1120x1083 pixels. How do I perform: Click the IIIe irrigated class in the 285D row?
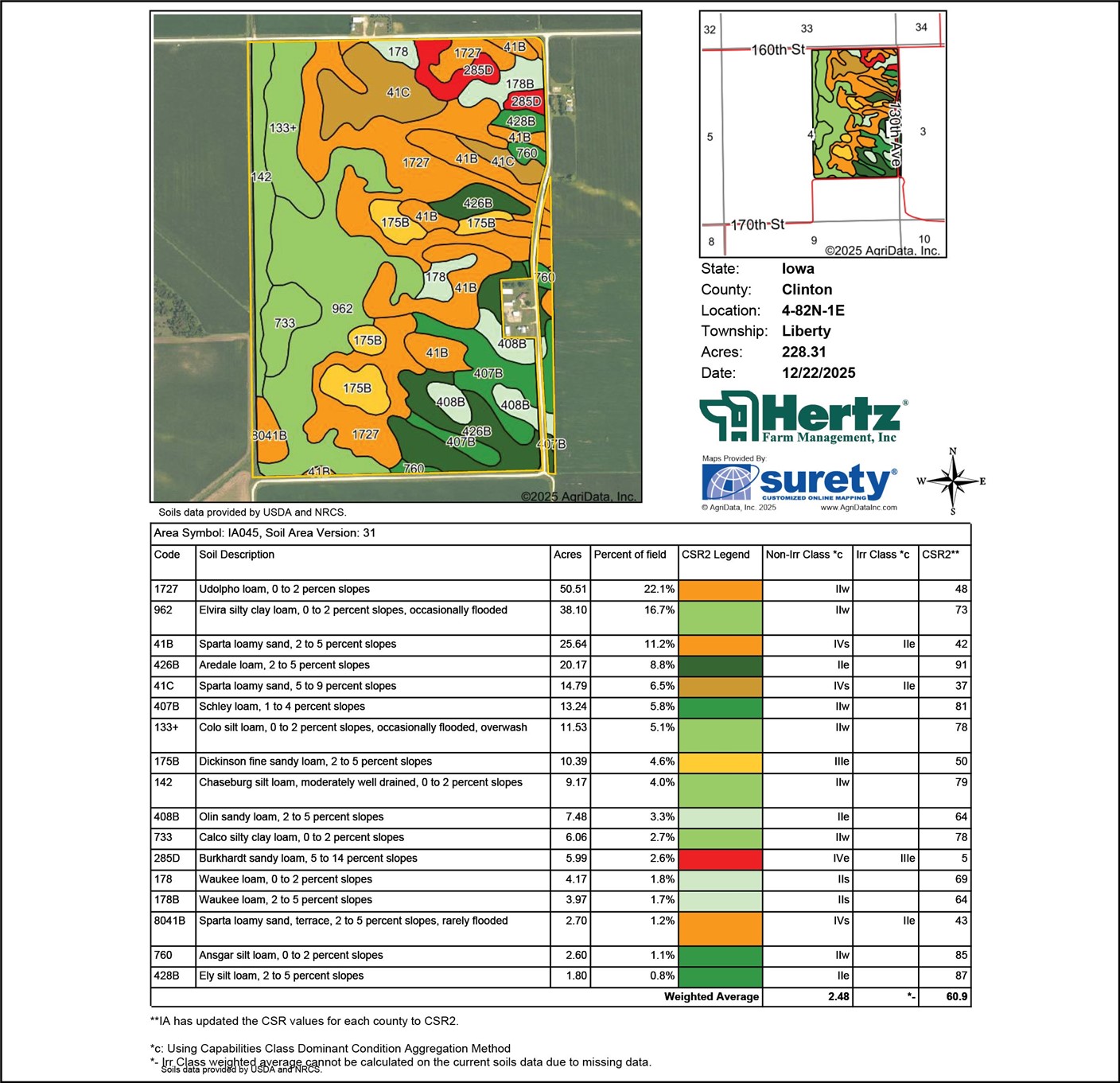coord(908,859)
